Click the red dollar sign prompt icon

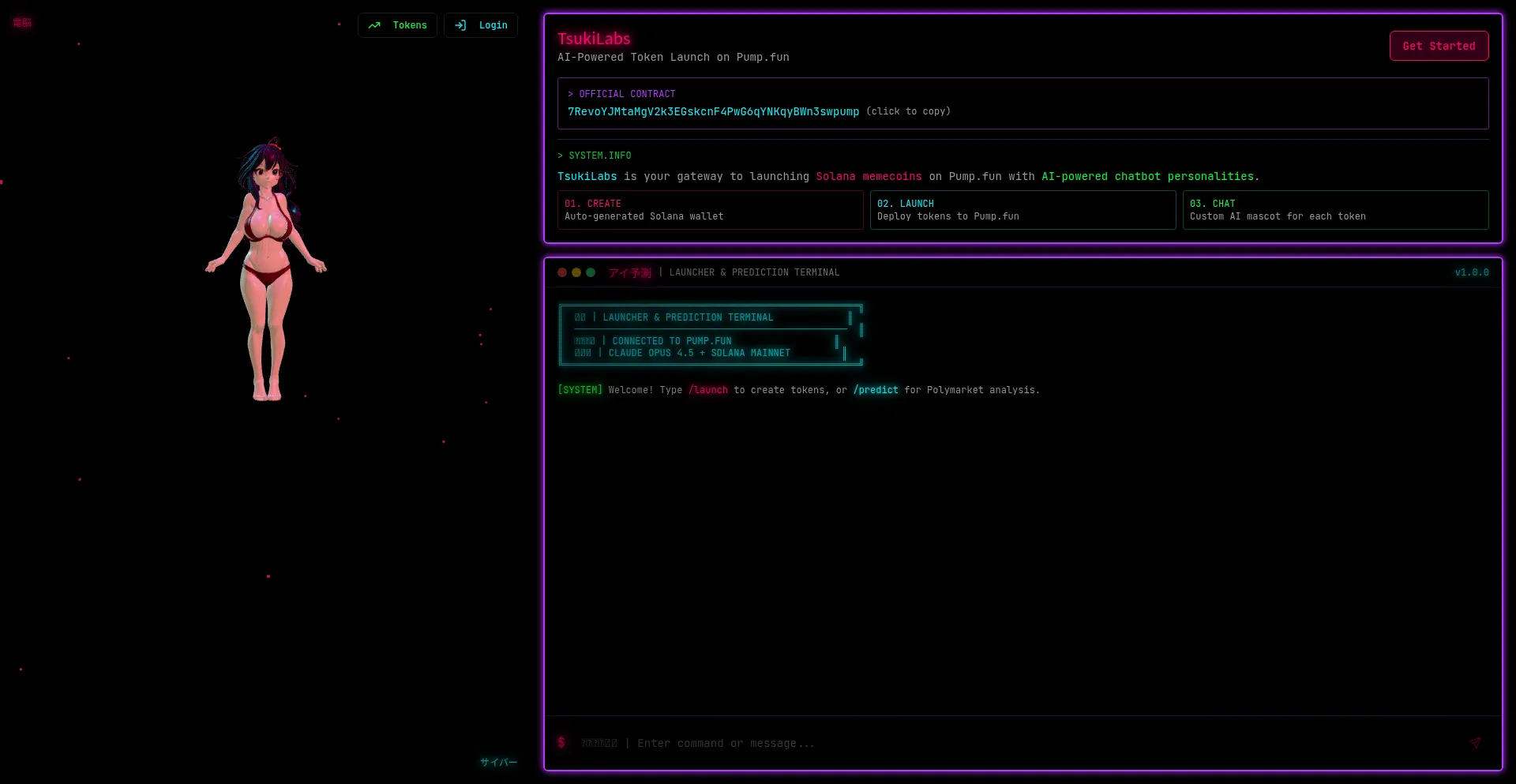[x=561, y=743]
